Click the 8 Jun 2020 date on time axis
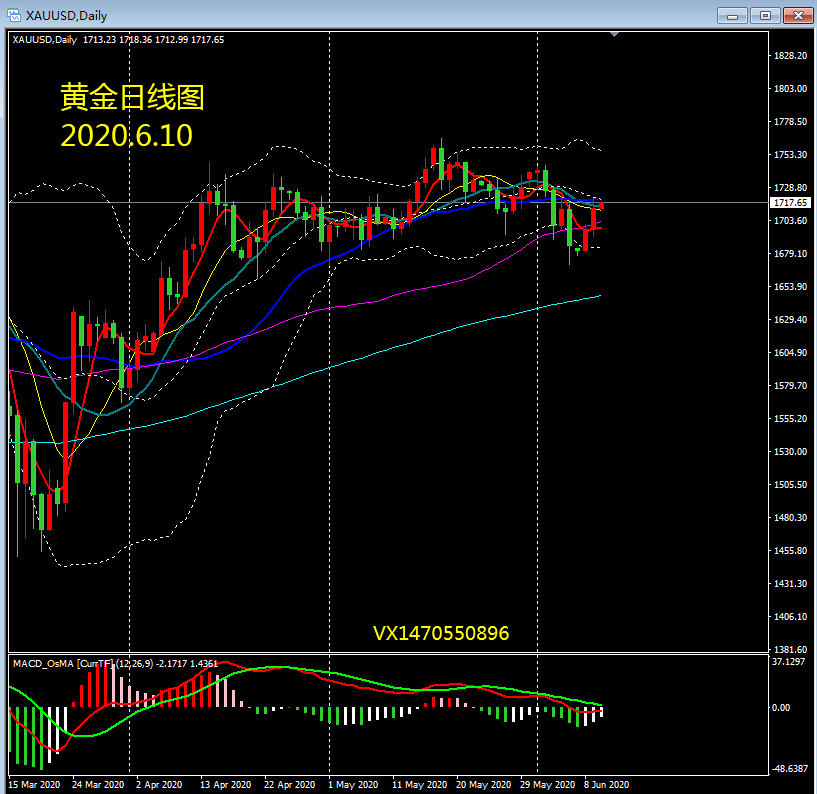 [x=606, y=784]
